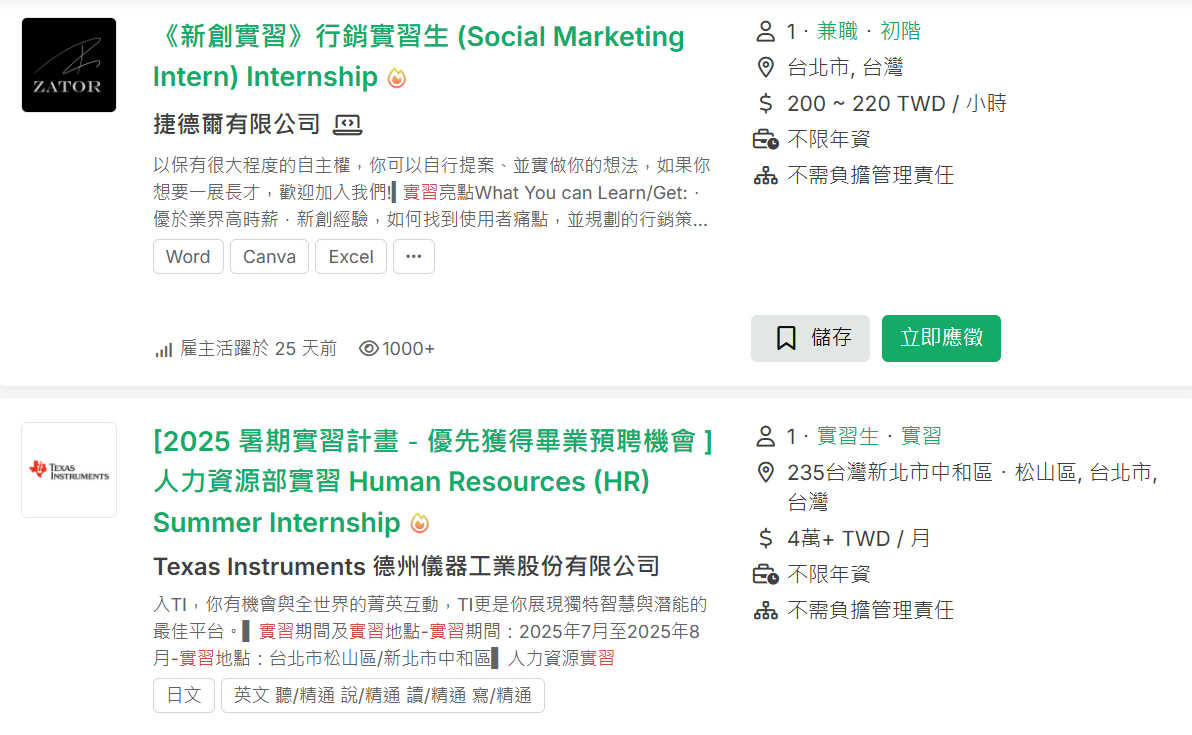1192x735 pixels.
Task: Click the 實習 seniority link in Texas Instruments listing
Action: (x=921, y=436)
